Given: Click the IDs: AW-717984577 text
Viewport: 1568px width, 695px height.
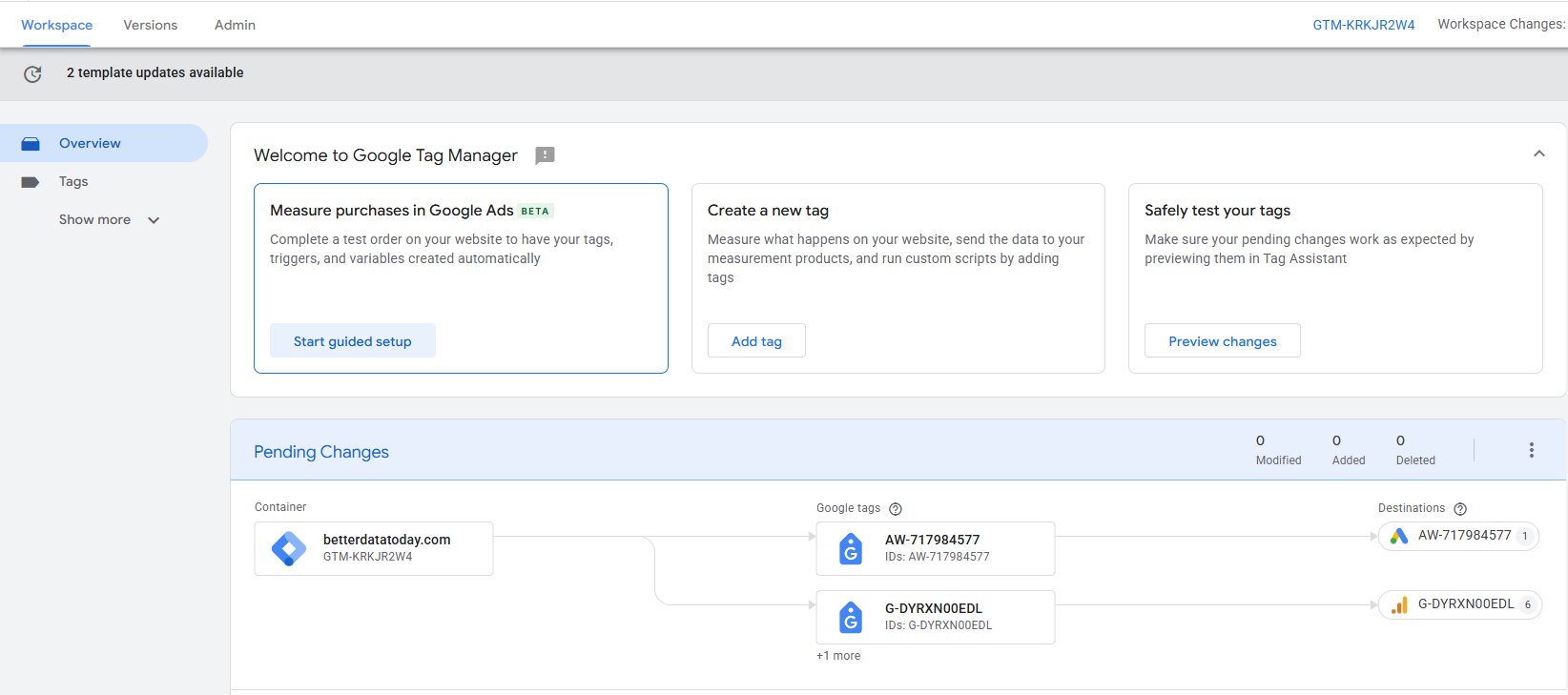Looking at the screenshot, I should click(x=937, y=557).
